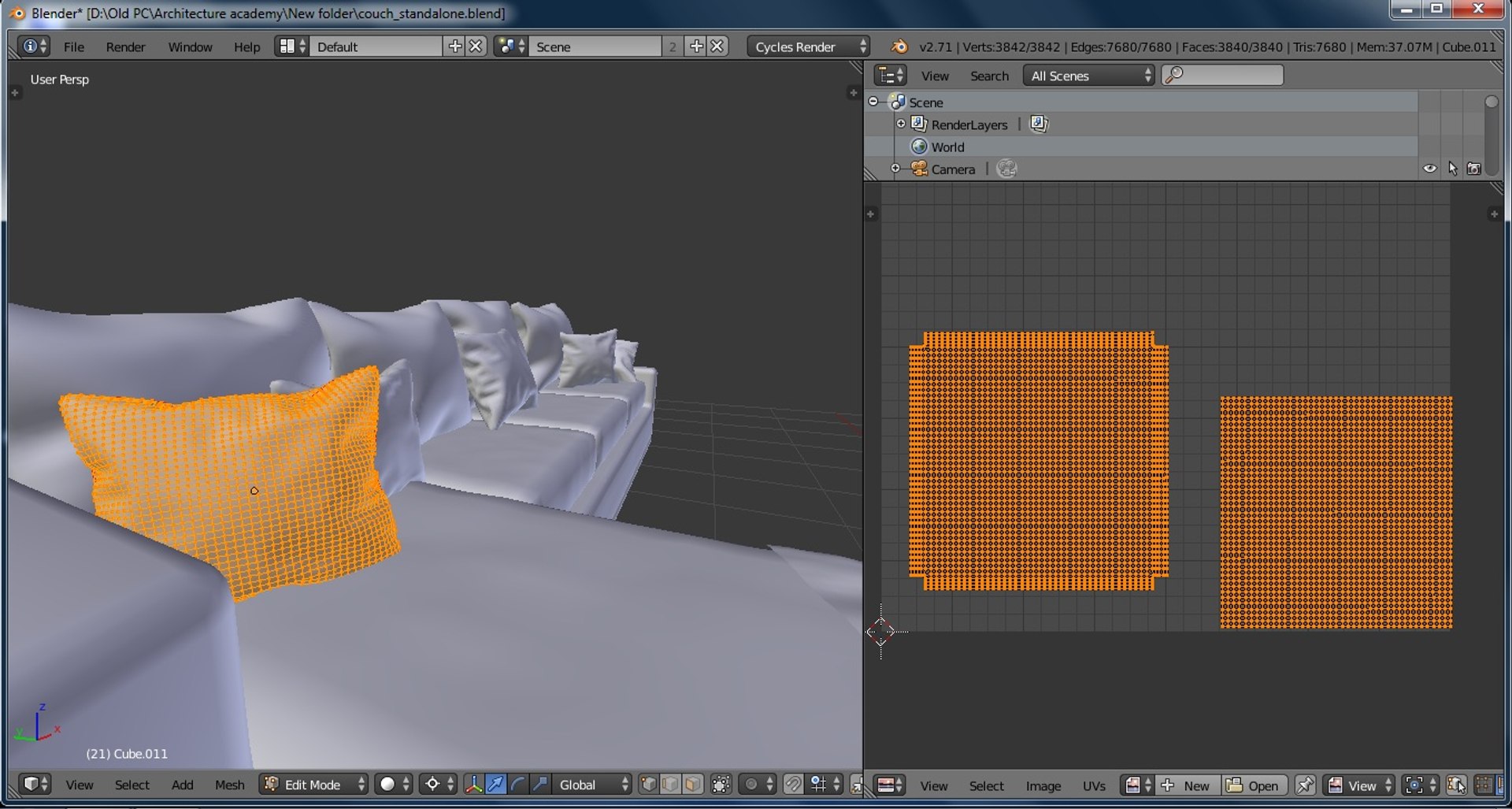
Task: Open the Mesh menu in 3D view header
Action: [230, 785]
